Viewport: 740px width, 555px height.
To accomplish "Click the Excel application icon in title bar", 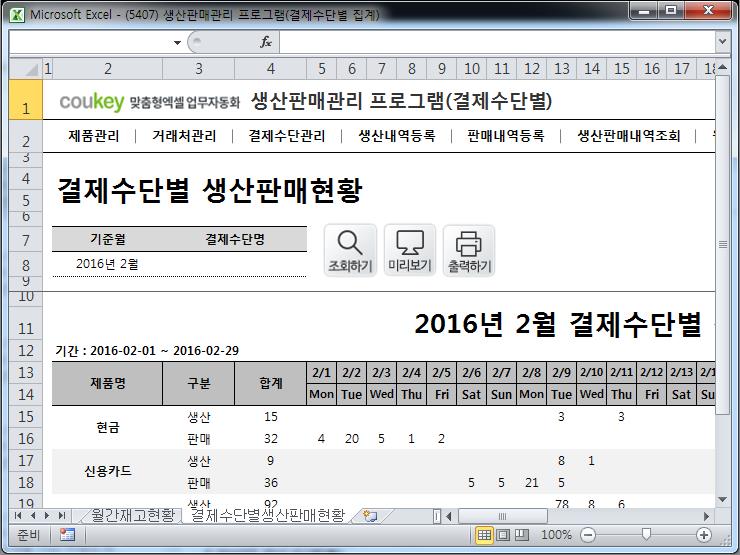I will 17,14.
